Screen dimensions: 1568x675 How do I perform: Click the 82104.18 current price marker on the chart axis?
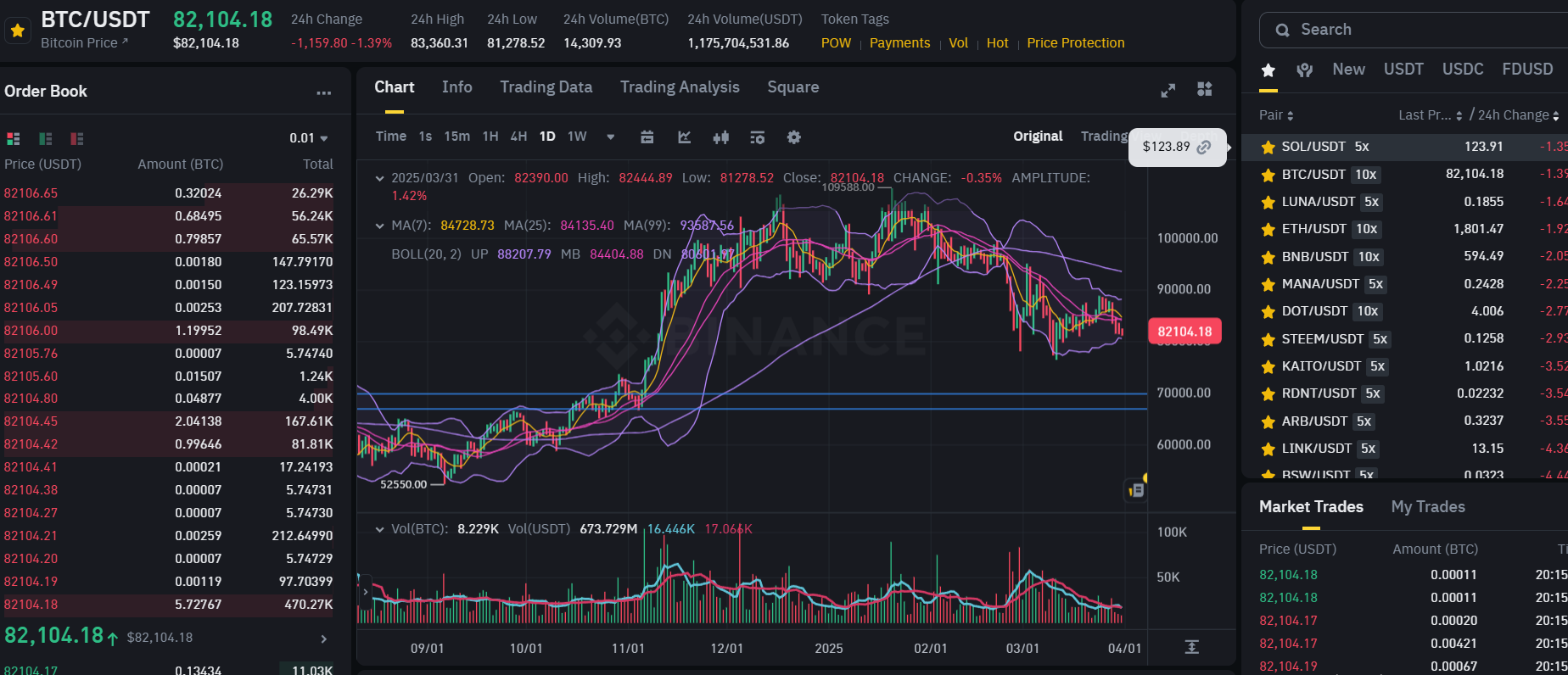(x=1184, y=332)
